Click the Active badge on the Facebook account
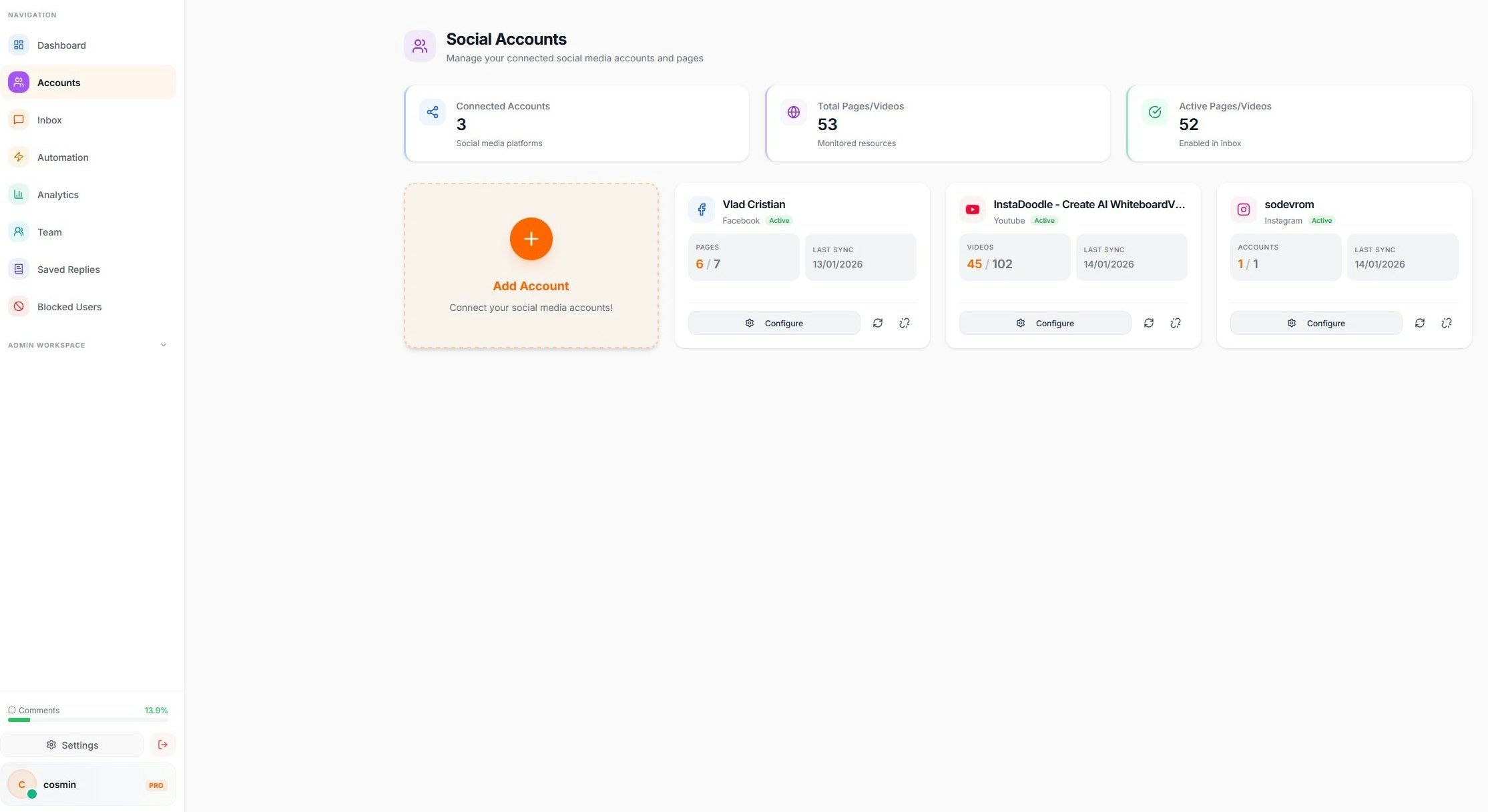 pyautogui.click(x=778, y=220)
